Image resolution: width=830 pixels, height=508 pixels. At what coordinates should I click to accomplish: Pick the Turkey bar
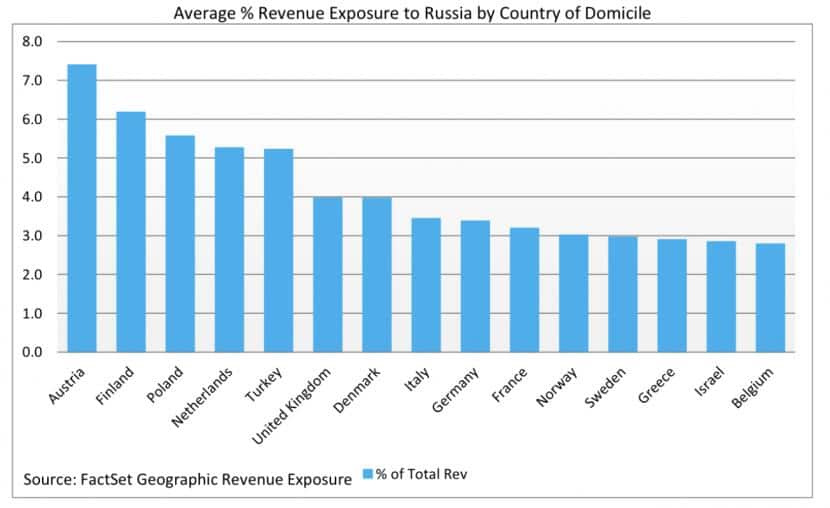(x=278, y=251)
